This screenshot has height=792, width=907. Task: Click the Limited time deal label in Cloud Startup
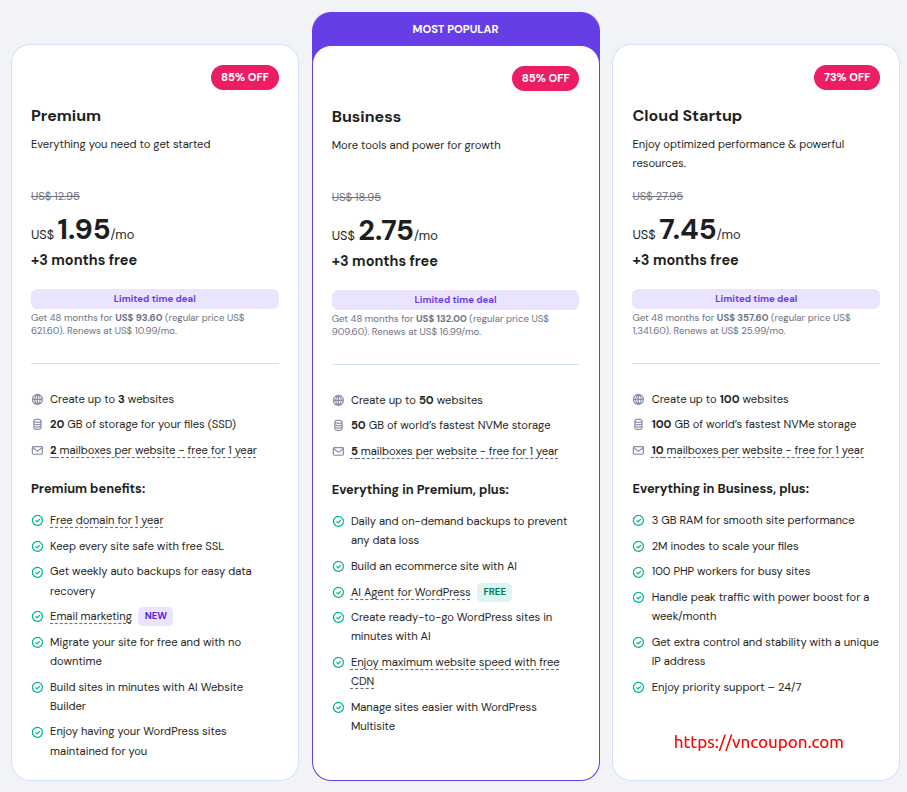click(x=756, y=299)
